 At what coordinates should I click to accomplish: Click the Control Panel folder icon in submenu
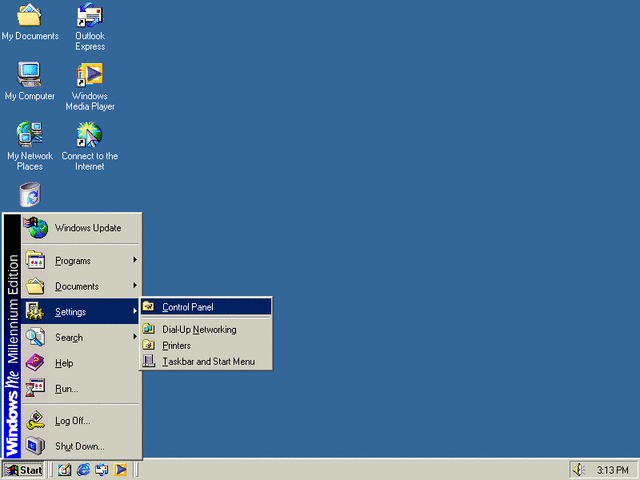[149, 306]
